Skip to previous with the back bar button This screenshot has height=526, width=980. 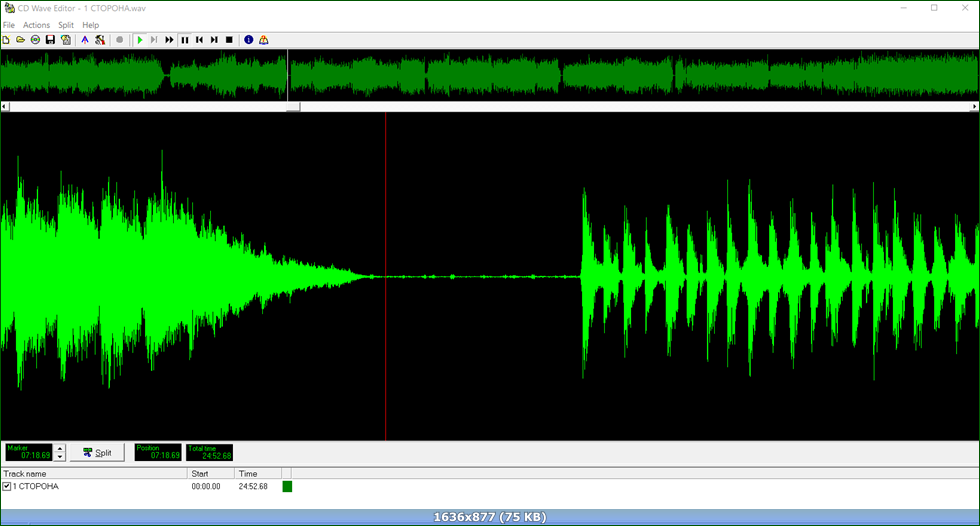coord(199,40)
